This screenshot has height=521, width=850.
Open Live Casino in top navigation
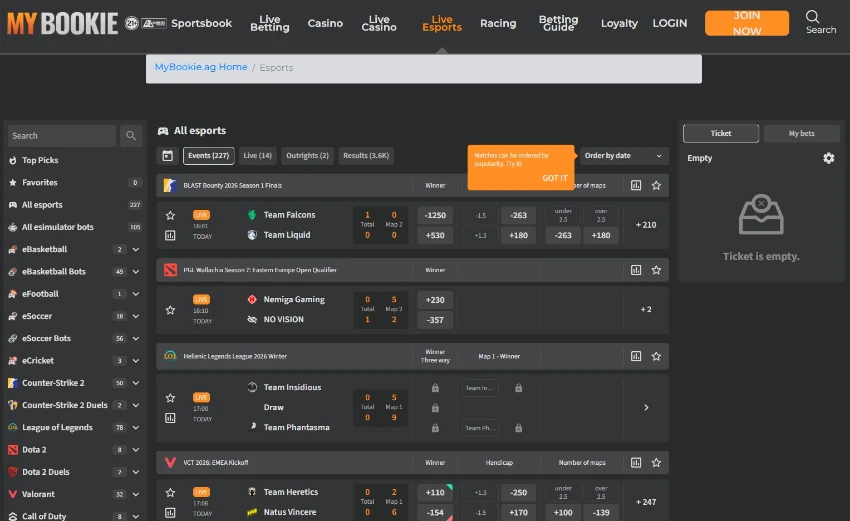click(x=379, y=23)
